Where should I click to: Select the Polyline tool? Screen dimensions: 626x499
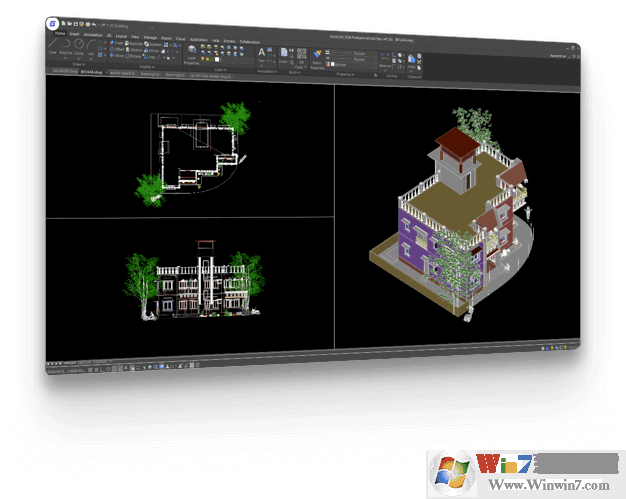(x=65, y=48)
